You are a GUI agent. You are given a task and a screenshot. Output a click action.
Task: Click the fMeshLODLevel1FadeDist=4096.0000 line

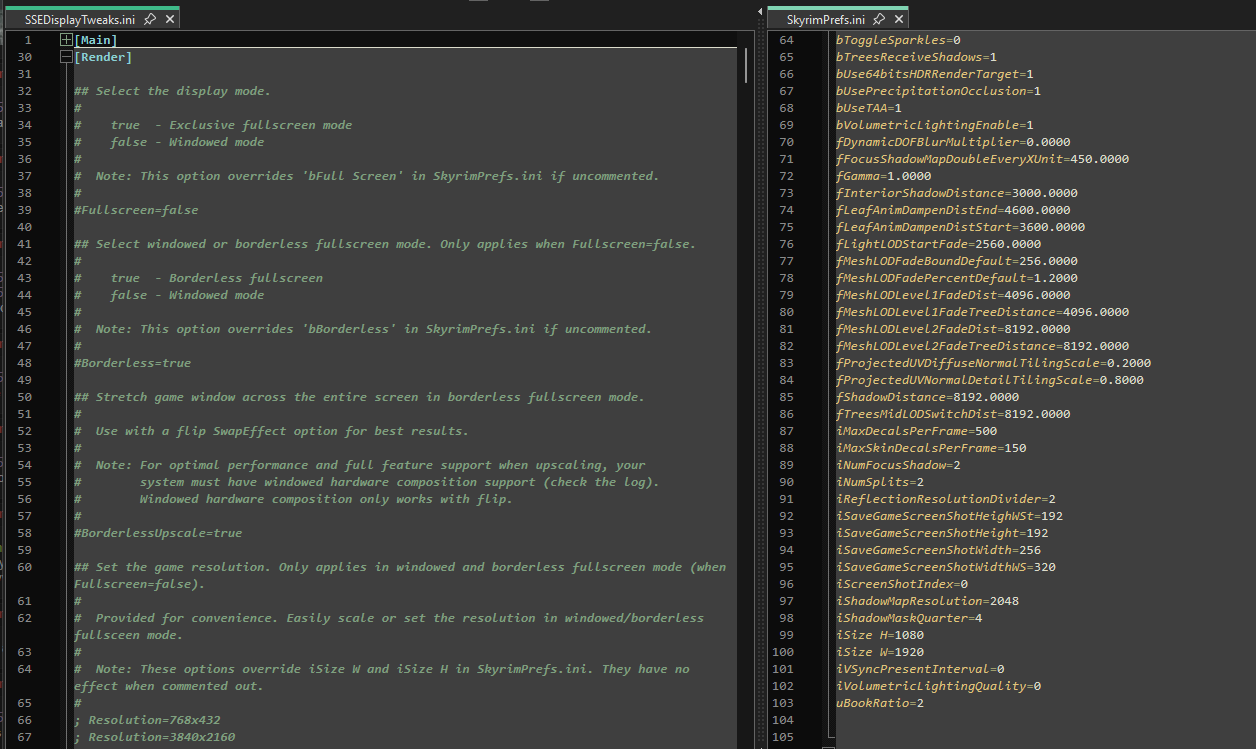(x=953, y=295)
